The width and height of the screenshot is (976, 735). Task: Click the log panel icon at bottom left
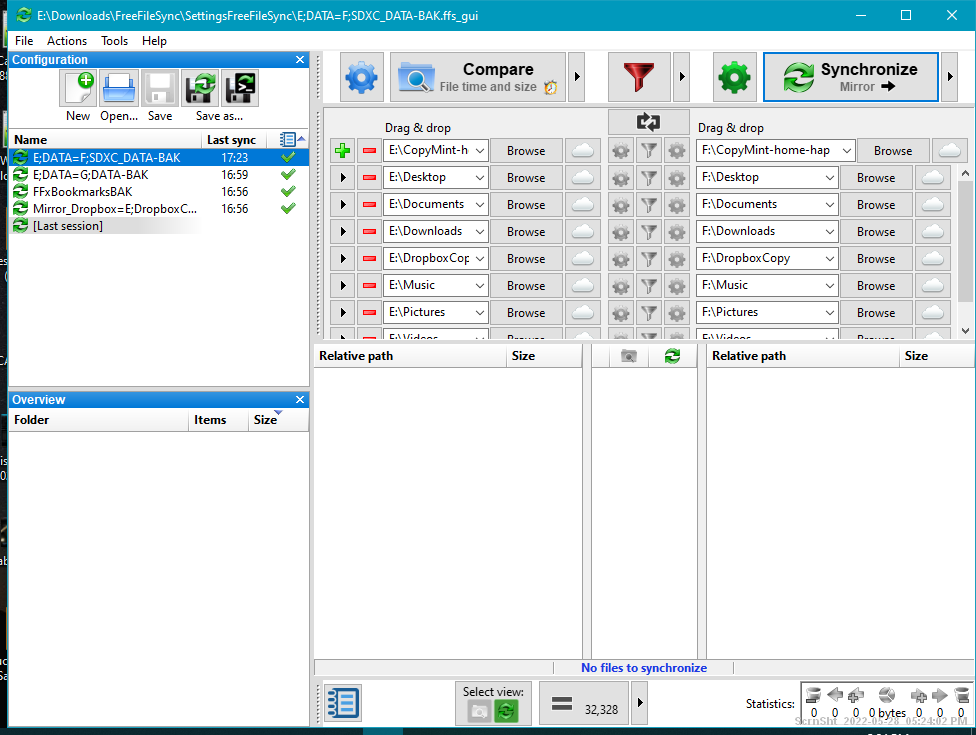coord(342,703)
